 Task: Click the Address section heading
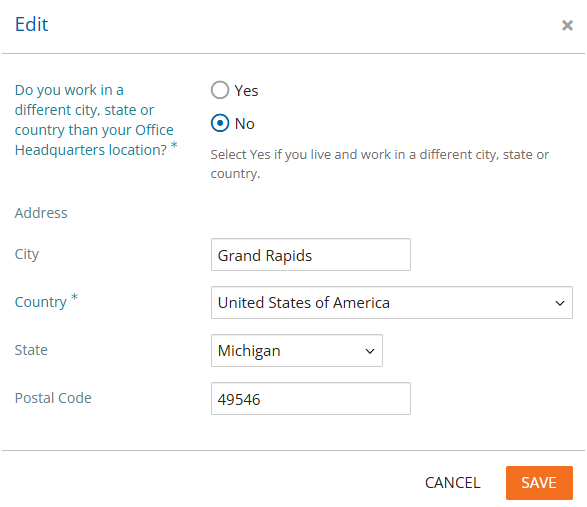click(41, 213)
